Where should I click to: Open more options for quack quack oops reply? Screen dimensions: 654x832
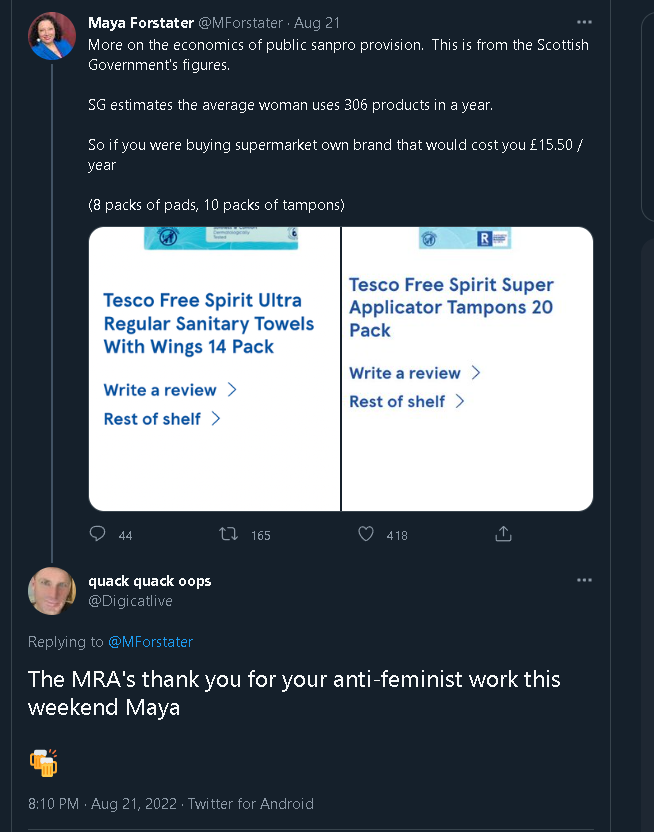click(x=584, y=580)
